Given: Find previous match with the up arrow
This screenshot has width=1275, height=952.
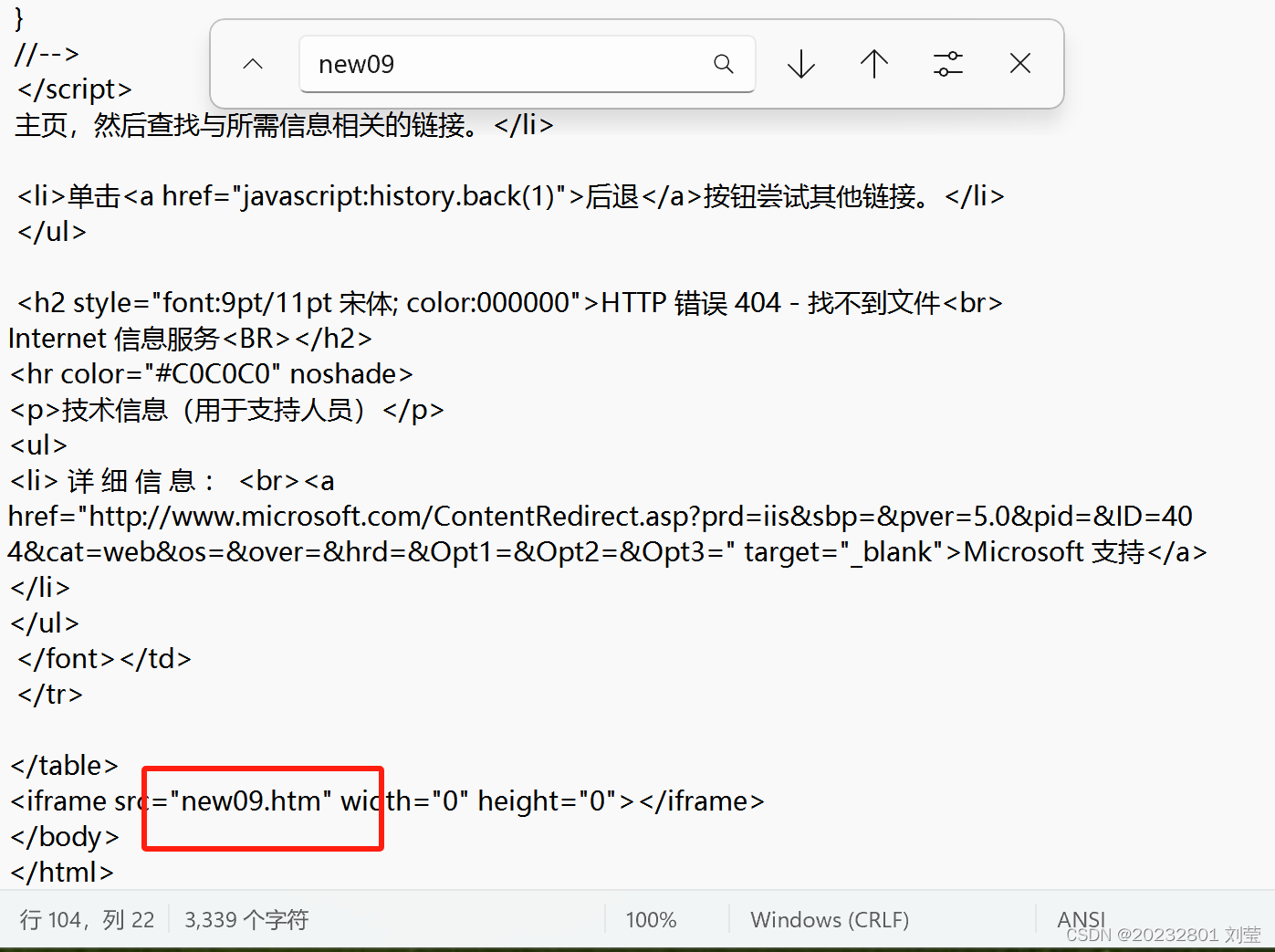Looking at the screenshot, I should 874,64.
